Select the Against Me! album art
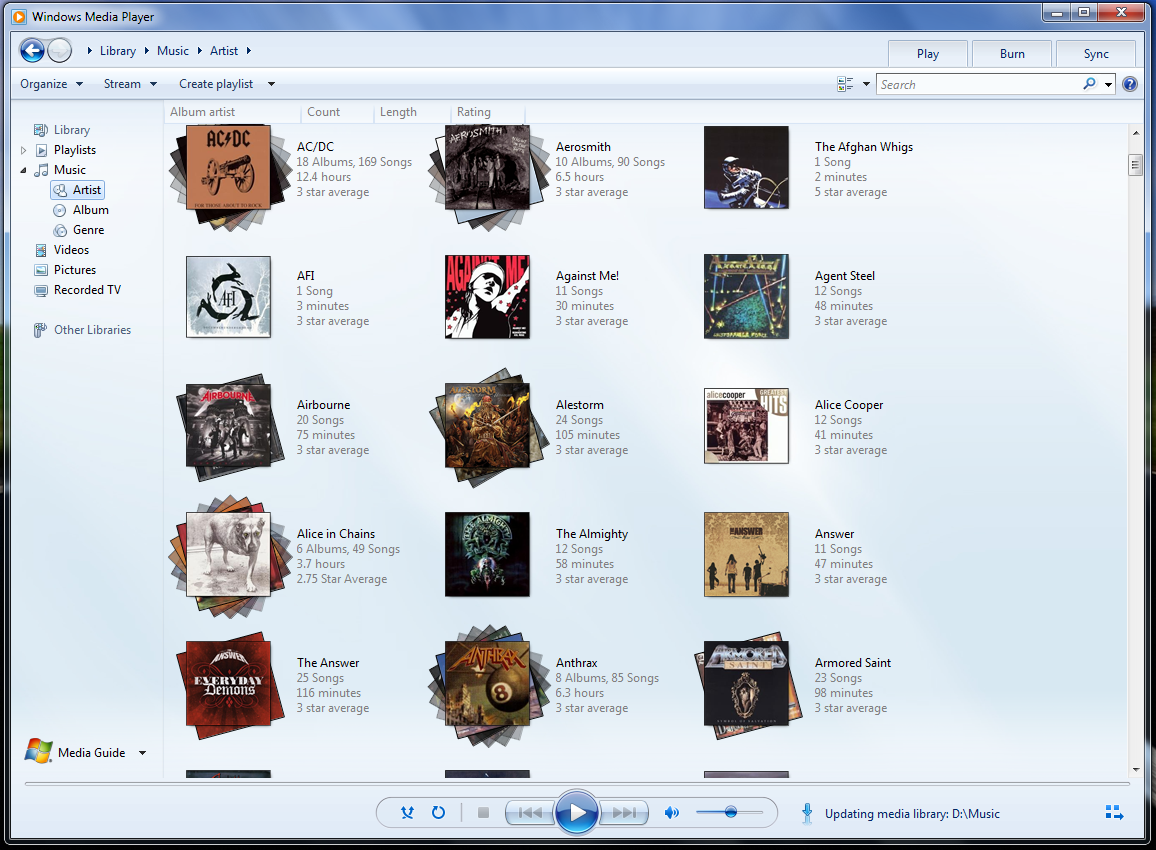Viewport: 1156px width, 850px height. click(x=487, y=296)
